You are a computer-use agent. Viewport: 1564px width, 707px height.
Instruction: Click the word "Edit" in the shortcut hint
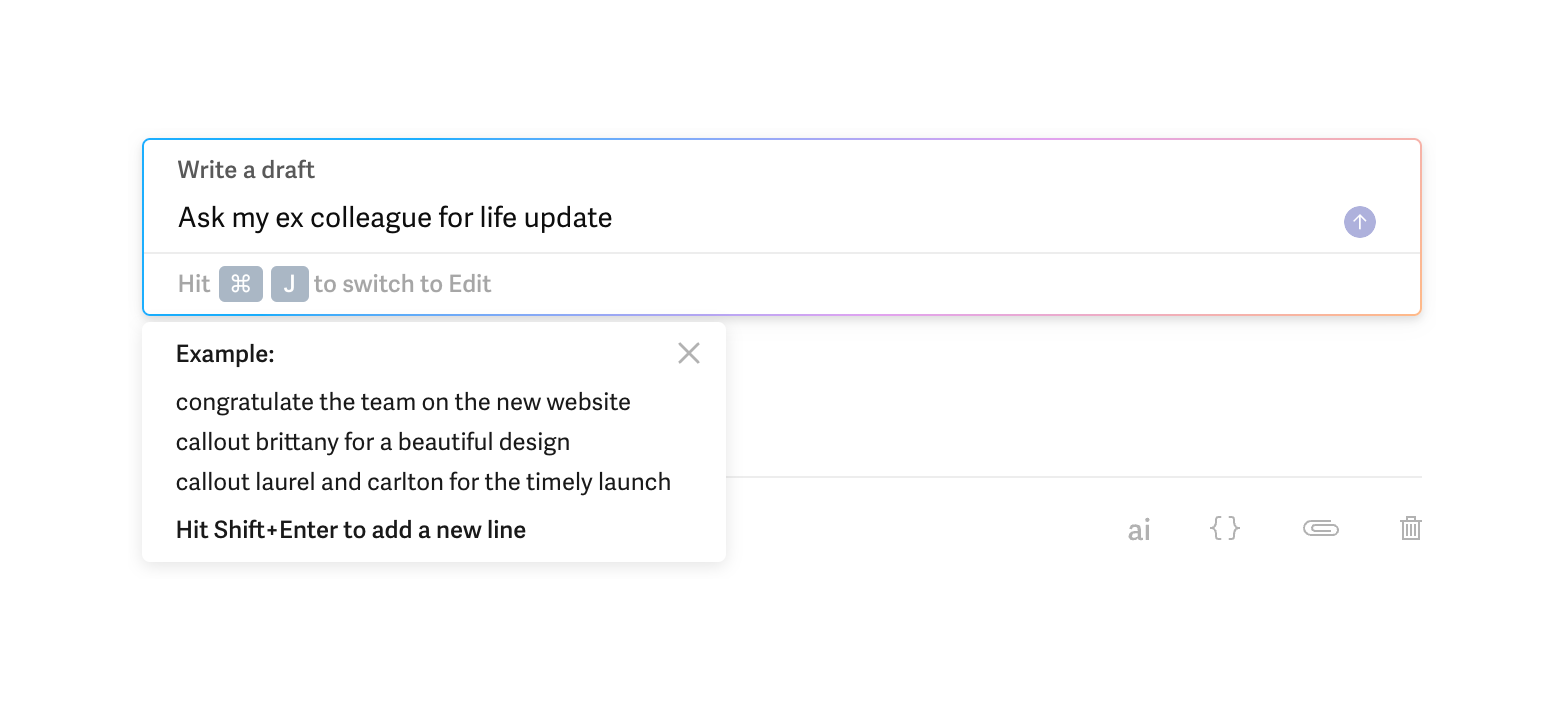click(469, 284)
